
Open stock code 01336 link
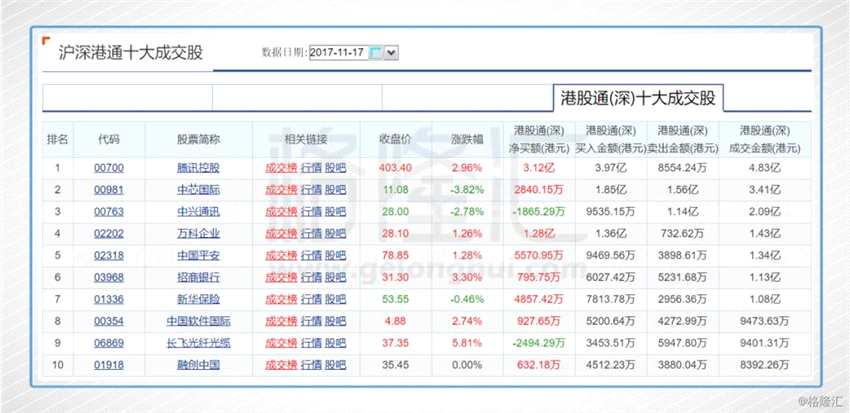coord(109,299)
